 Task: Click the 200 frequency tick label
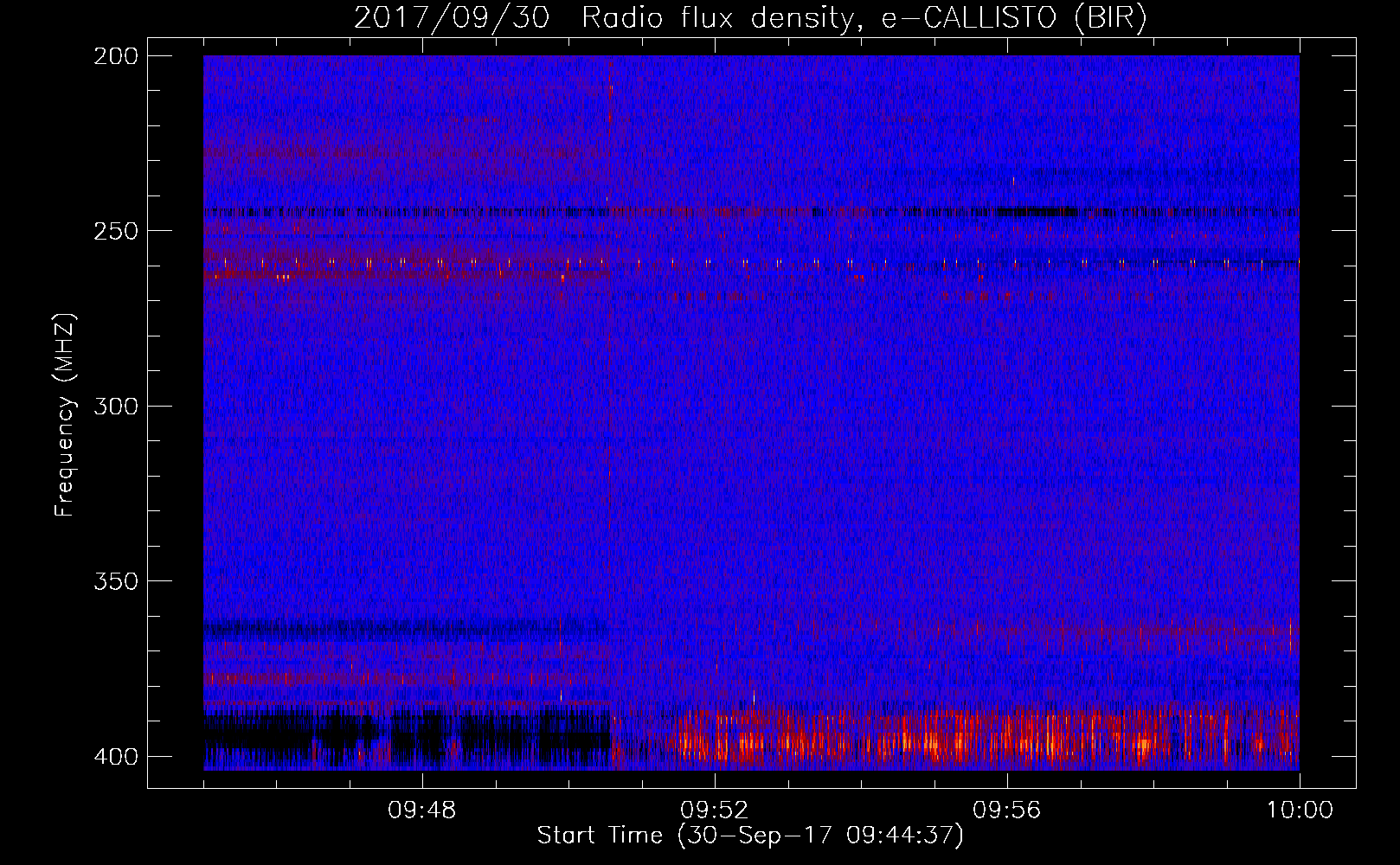point(116,56)
